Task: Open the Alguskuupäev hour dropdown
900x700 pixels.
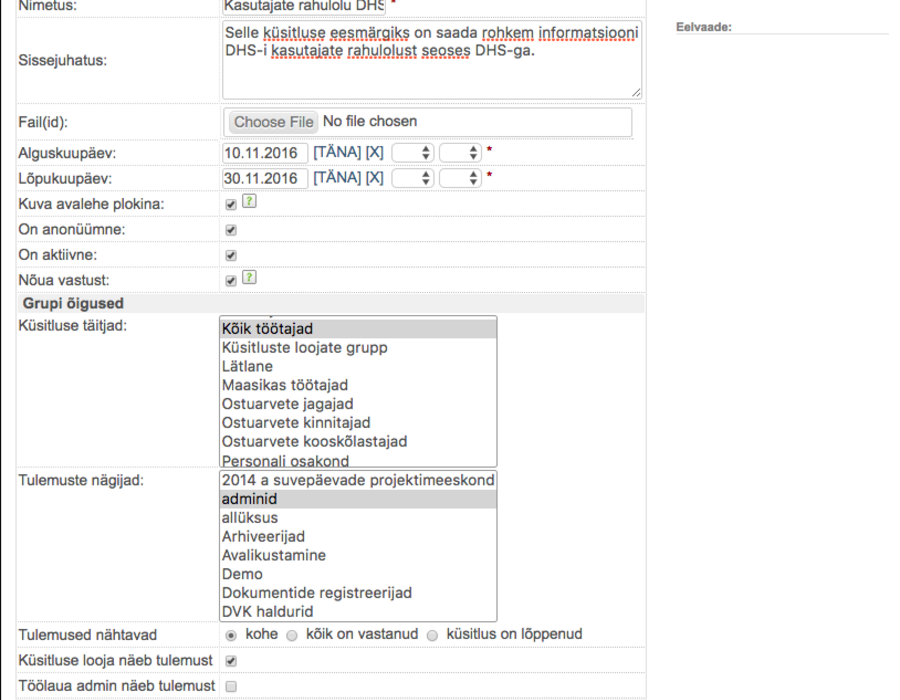Action: tap(413, 153)
